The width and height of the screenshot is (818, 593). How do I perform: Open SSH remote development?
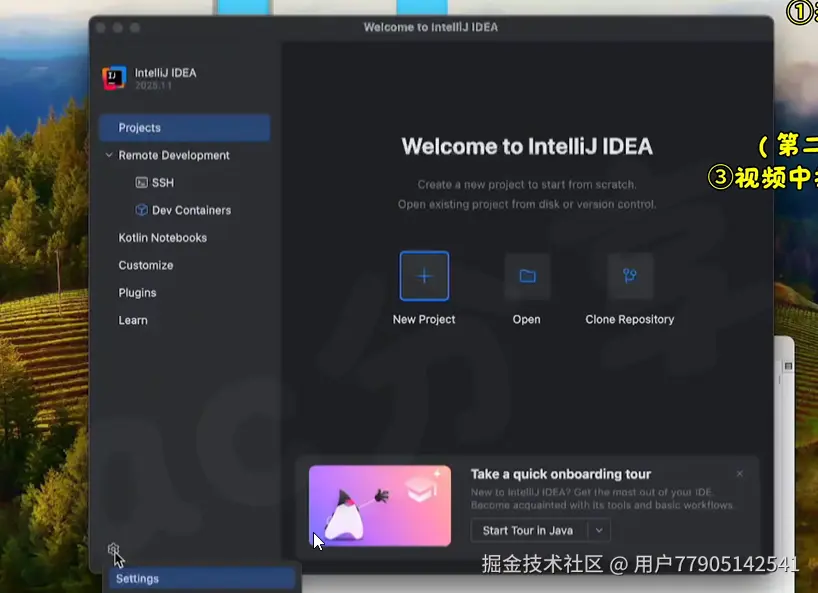[163, 183]
